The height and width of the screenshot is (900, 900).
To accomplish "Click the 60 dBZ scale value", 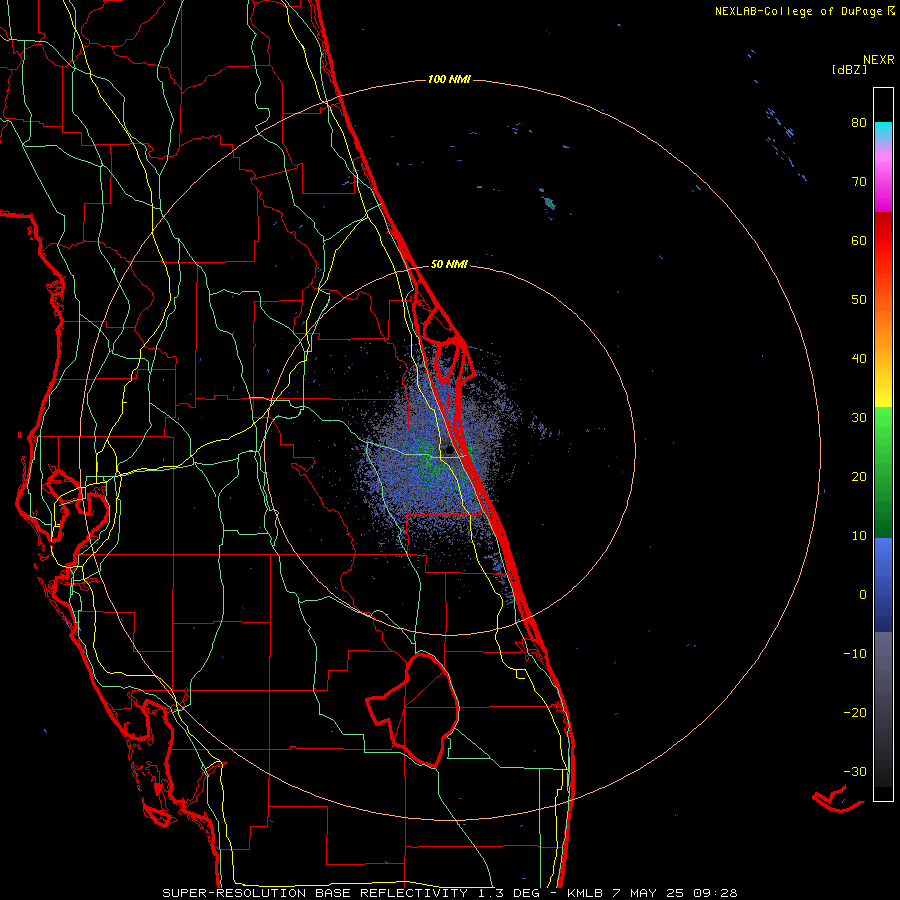I will point(859,240).
